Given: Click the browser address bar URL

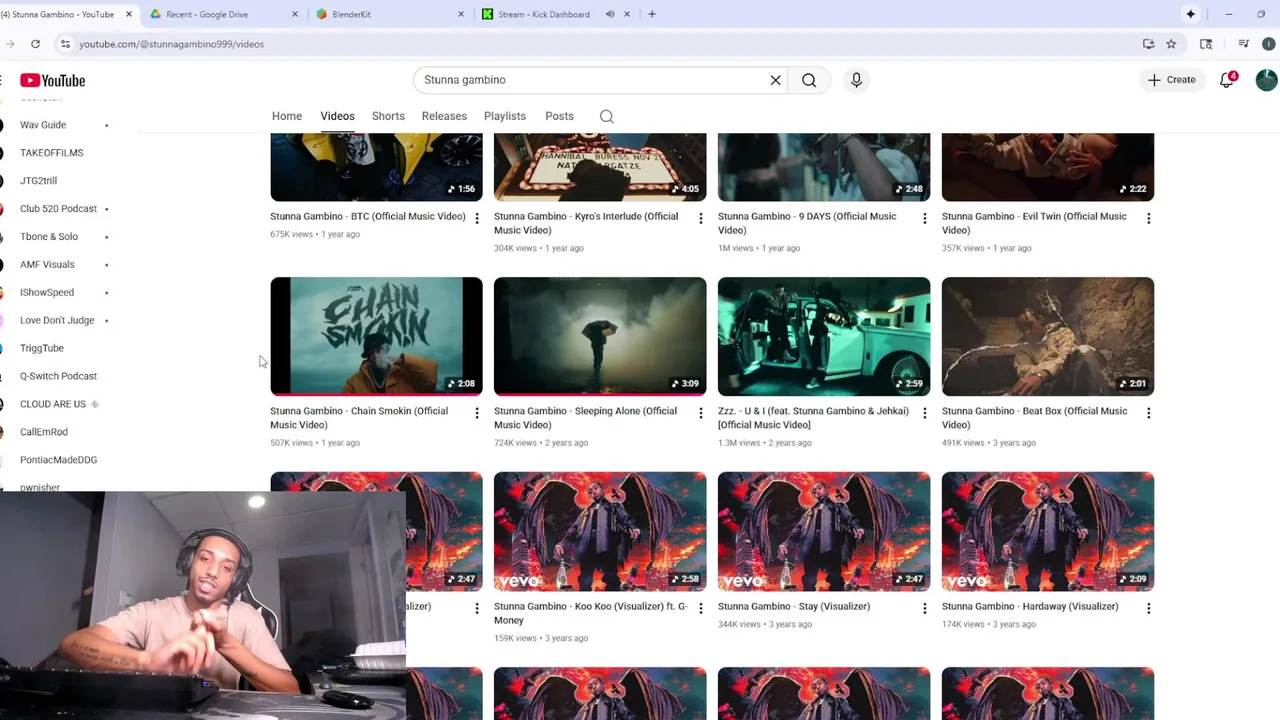Looking at the screenshot, I should (171, 44).
